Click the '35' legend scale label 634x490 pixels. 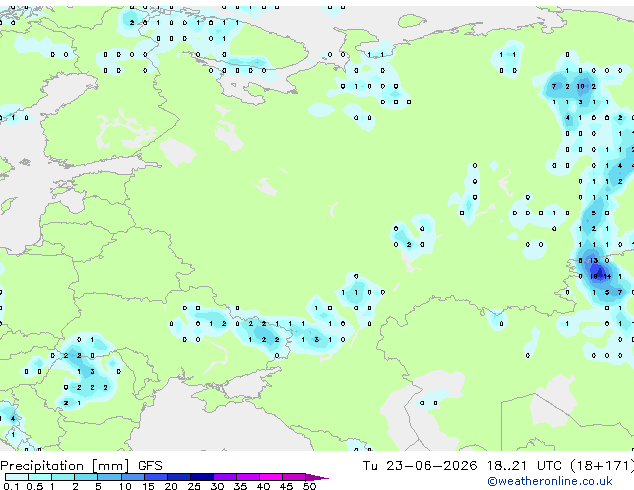241,486
